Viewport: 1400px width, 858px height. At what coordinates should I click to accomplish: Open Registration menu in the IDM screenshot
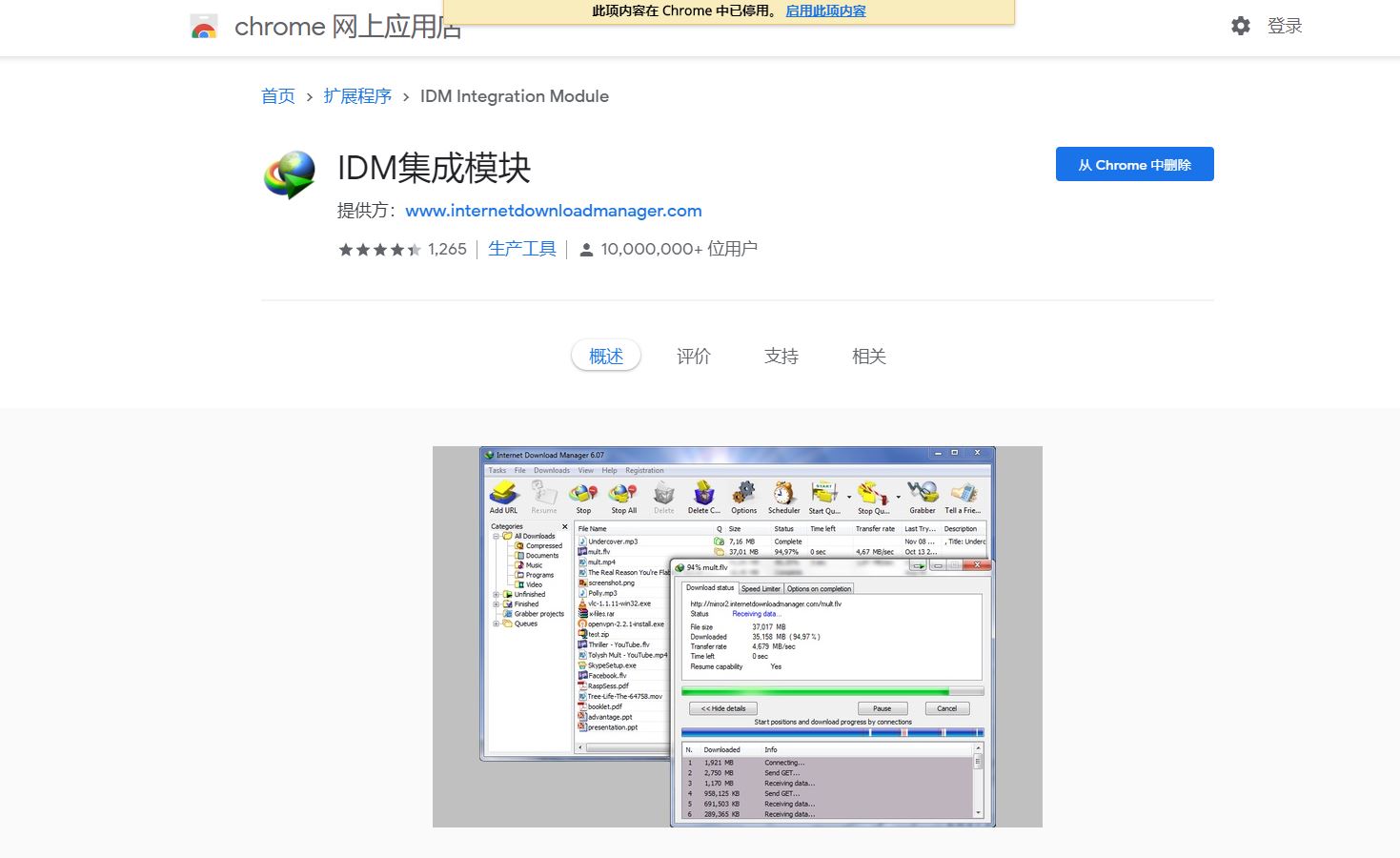click(644, 471)
